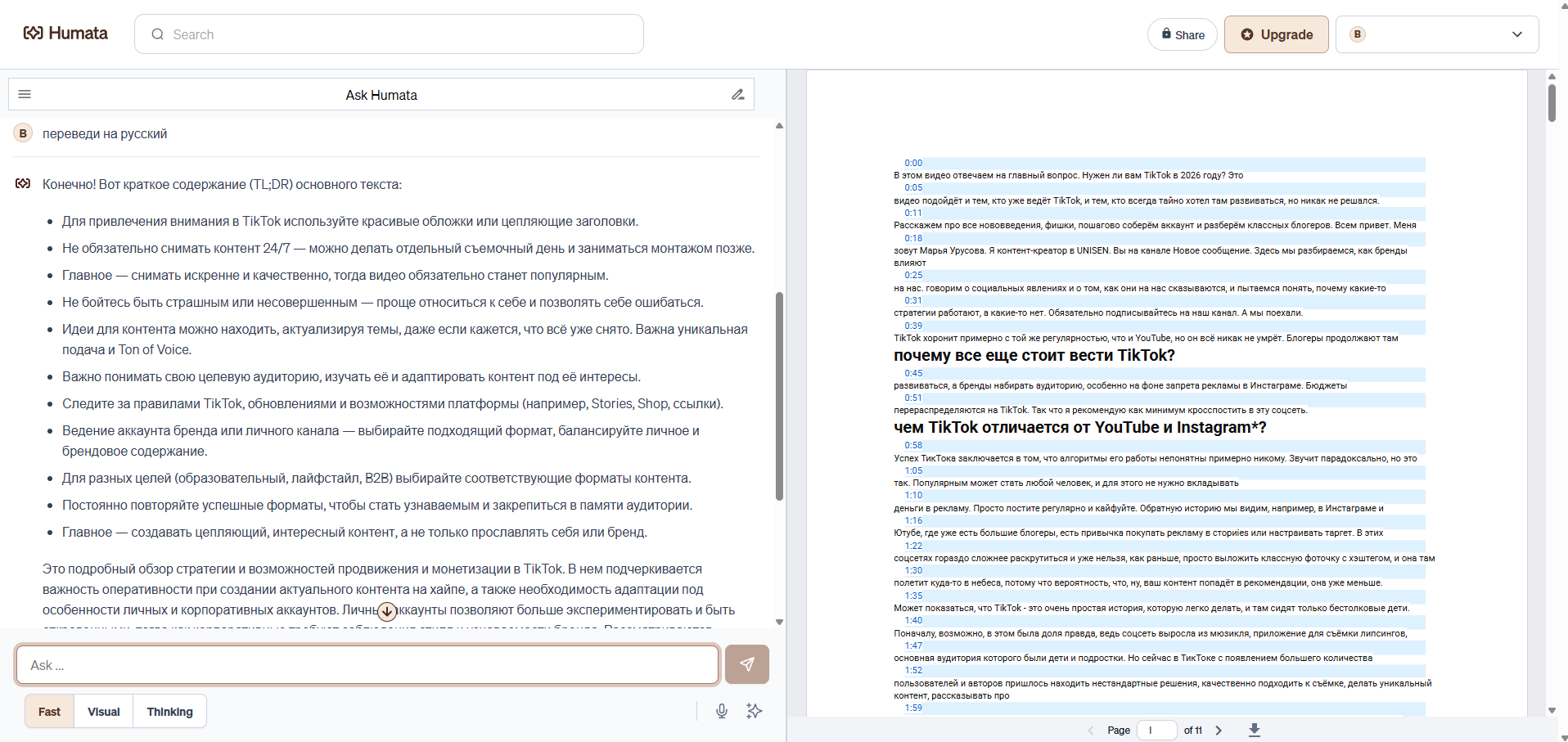Click the B avatar in account menu

click(x=1358, y=34)
